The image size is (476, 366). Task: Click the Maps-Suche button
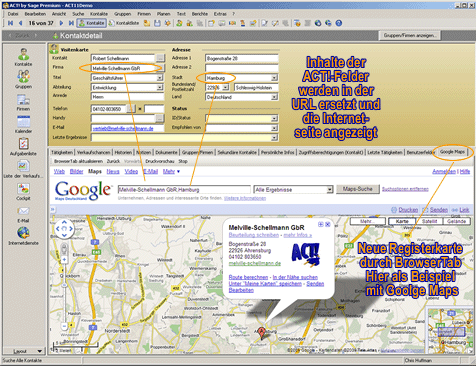point(358,189)
